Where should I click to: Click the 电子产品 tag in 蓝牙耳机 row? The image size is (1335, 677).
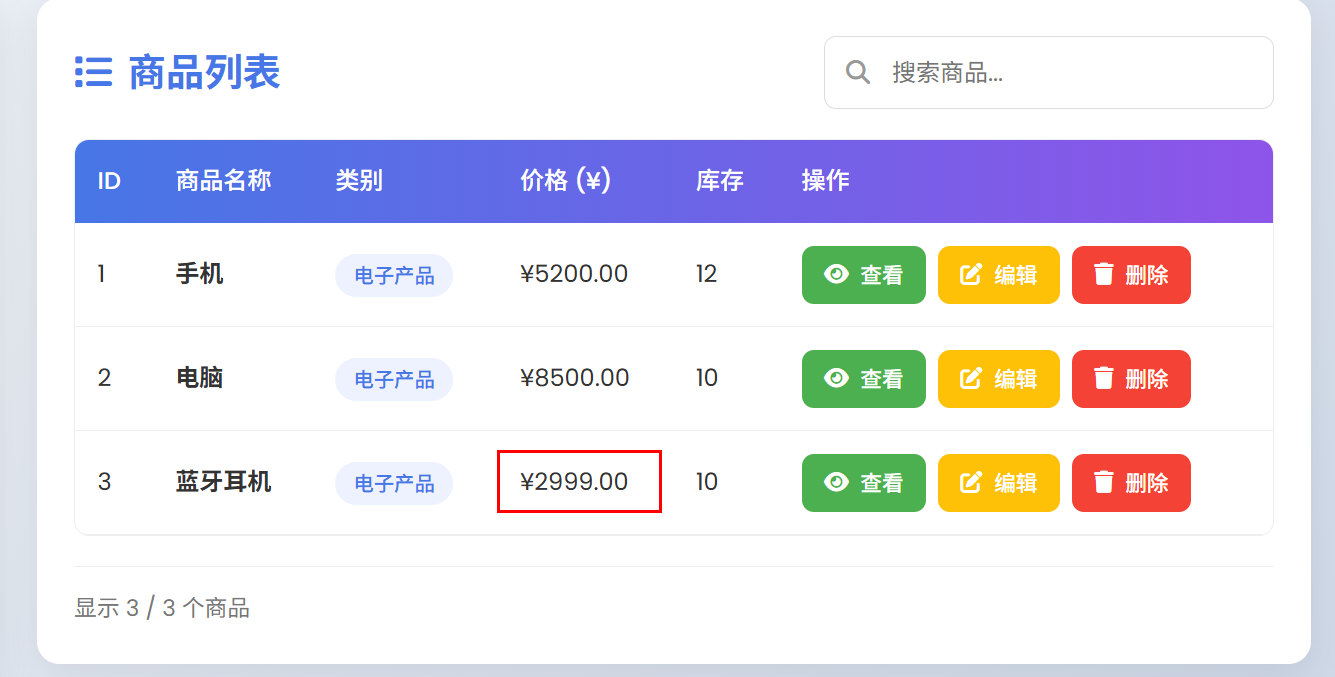[x=394, y=484]
